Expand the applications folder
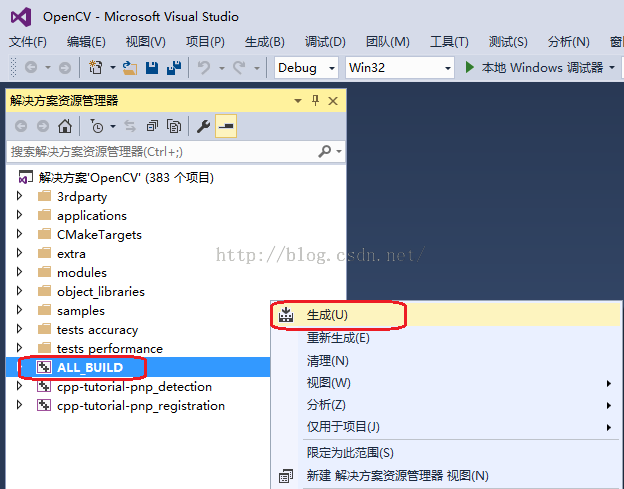The height and width of the screenshot is (489, 624). [x=19, y=215]
